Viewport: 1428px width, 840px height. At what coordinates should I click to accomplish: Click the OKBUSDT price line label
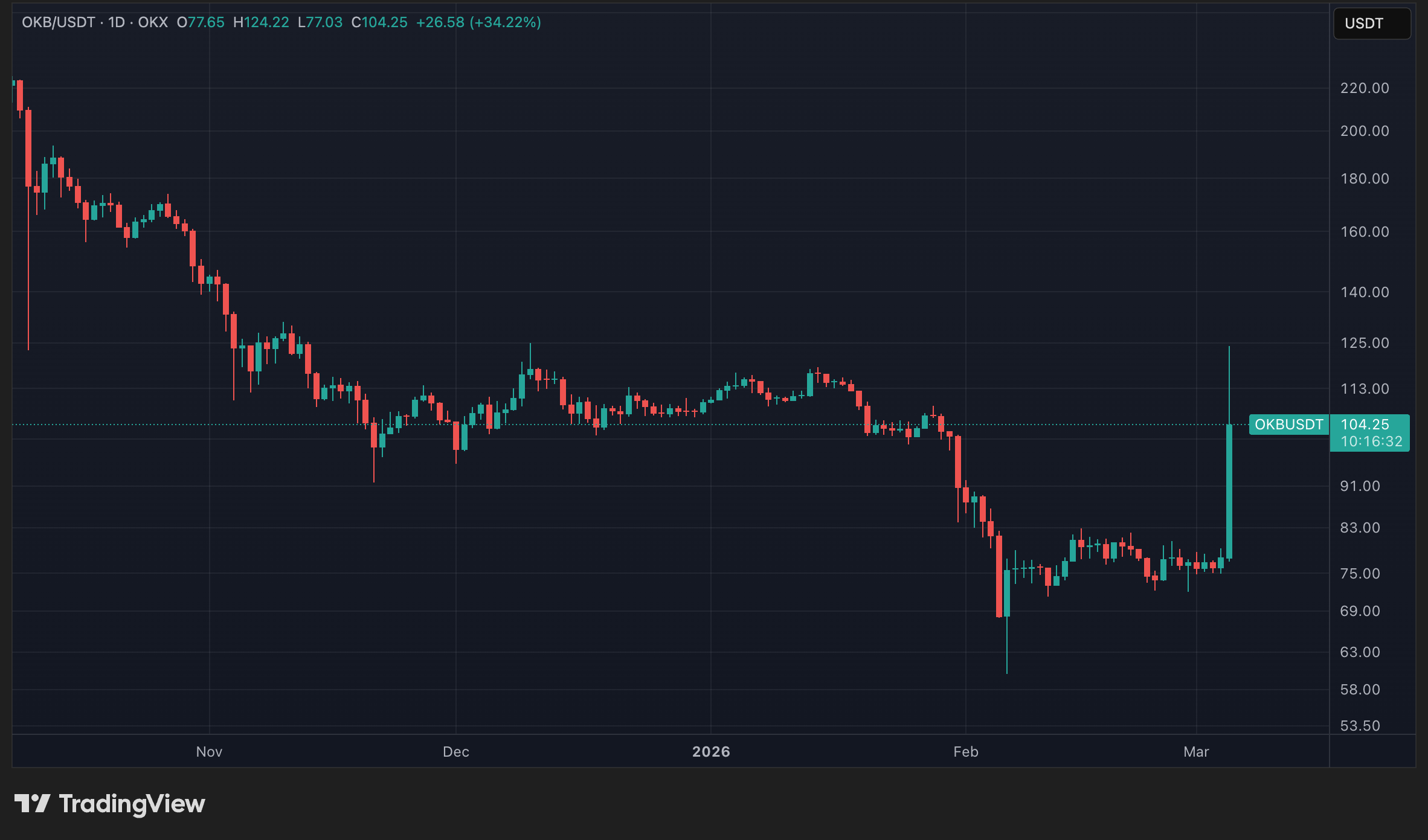1288,425
